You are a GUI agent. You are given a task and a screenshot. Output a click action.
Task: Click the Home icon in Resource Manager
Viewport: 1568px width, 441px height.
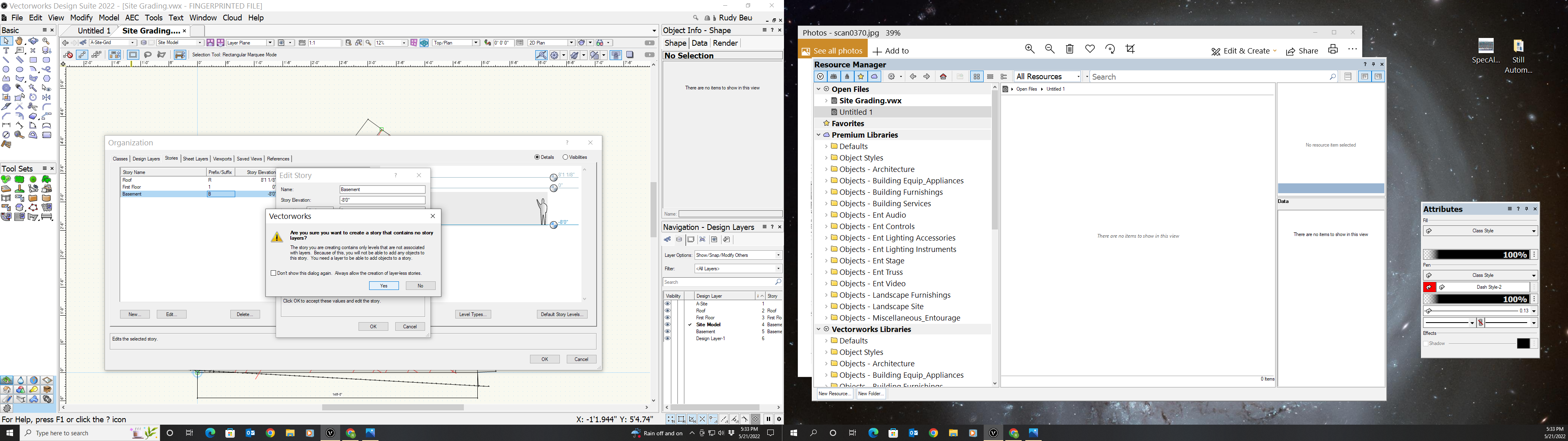pos(944,77)
